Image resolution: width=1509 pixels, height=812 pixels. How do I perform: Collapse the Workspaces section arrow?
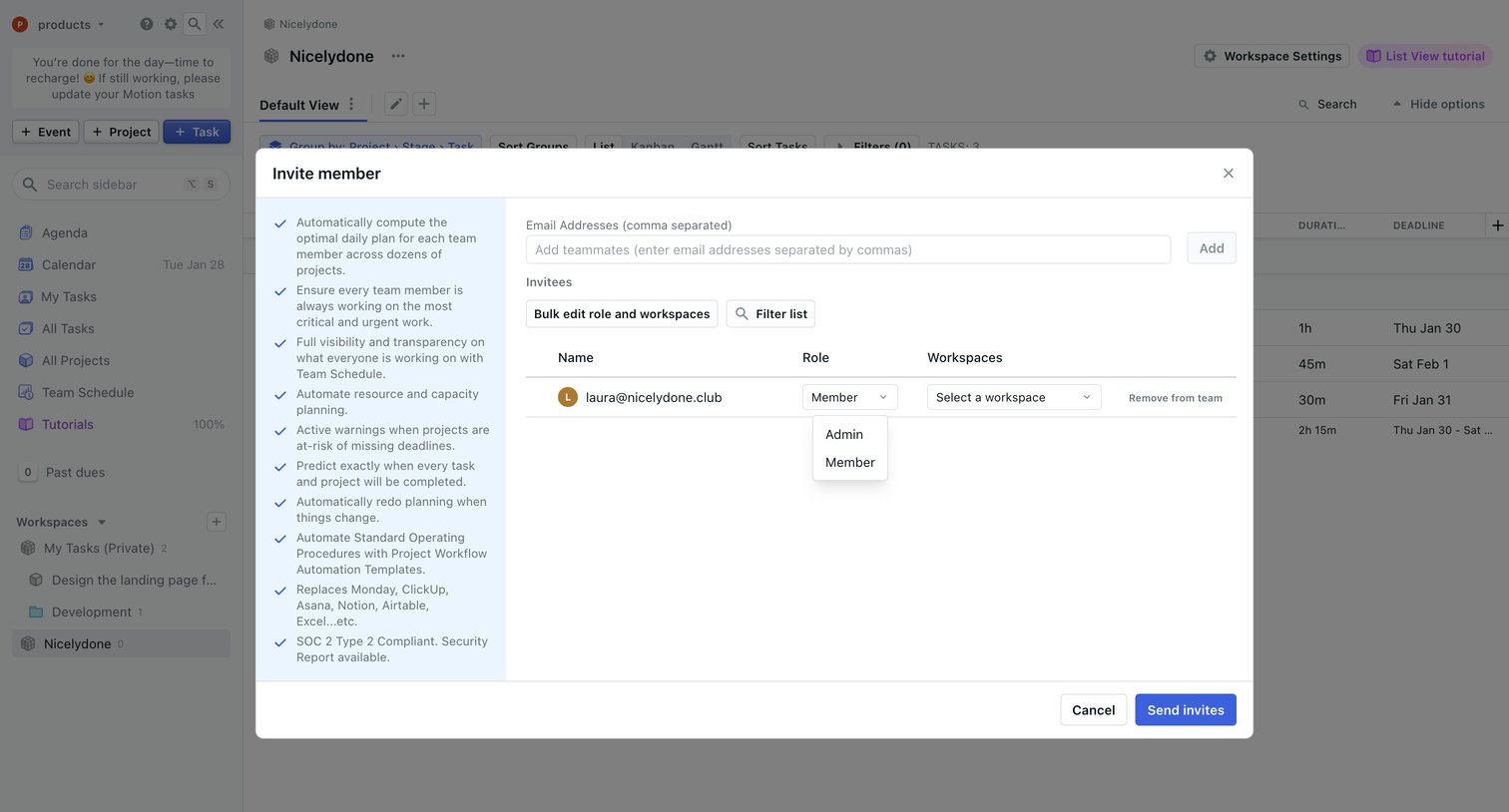(x=102, y=523)
